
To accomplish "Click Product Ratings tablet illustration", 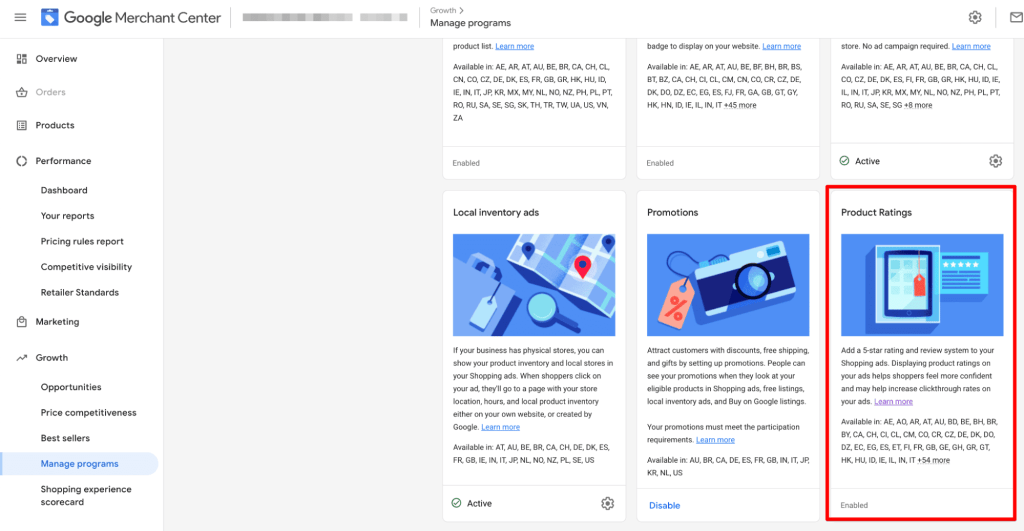I will pos(922,285).
